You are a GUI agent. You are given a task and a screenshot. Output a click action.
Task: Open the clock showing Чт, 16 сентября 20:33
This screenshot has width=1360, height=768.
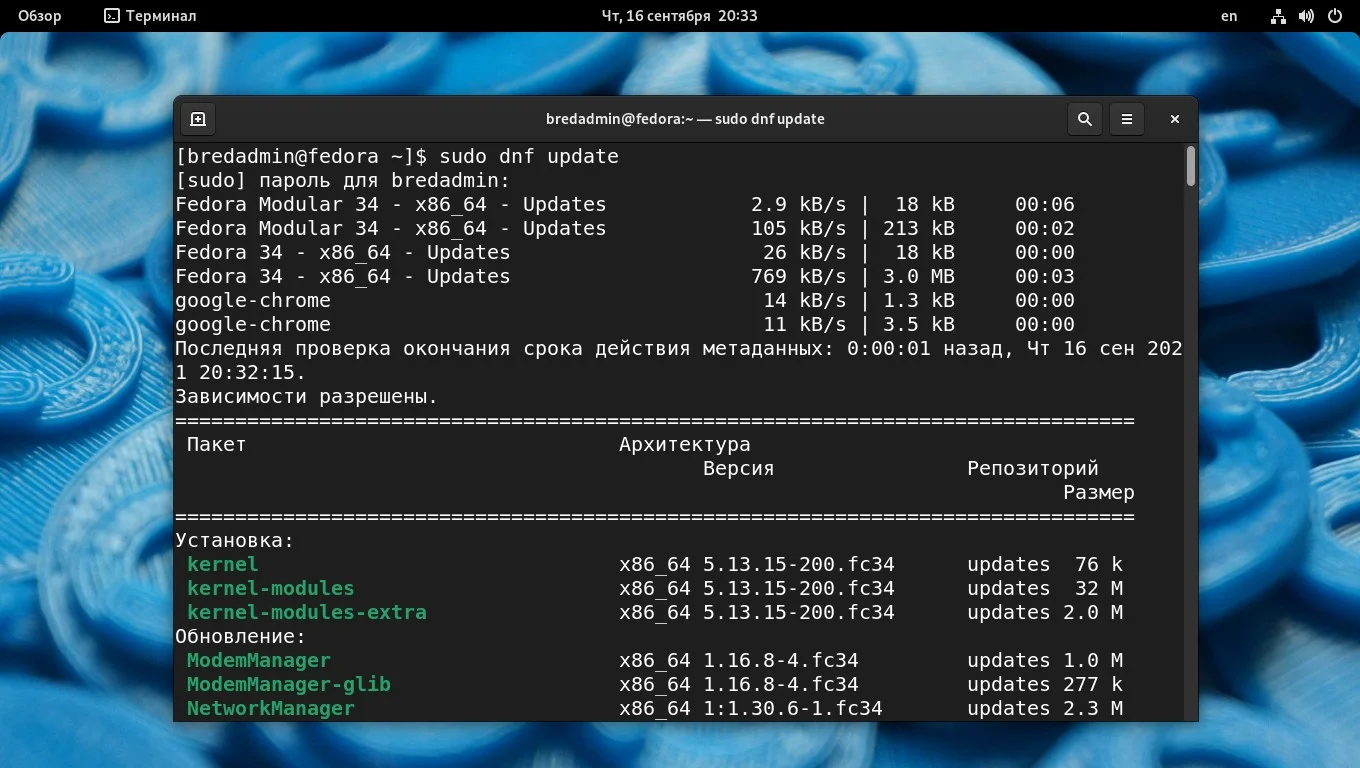pyautogui.click(x=679, y=16)
